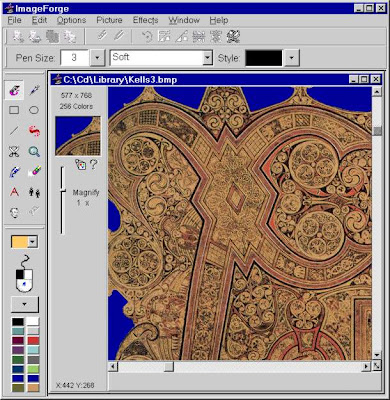Select the red squiggle freehand tool

point(34,131)
